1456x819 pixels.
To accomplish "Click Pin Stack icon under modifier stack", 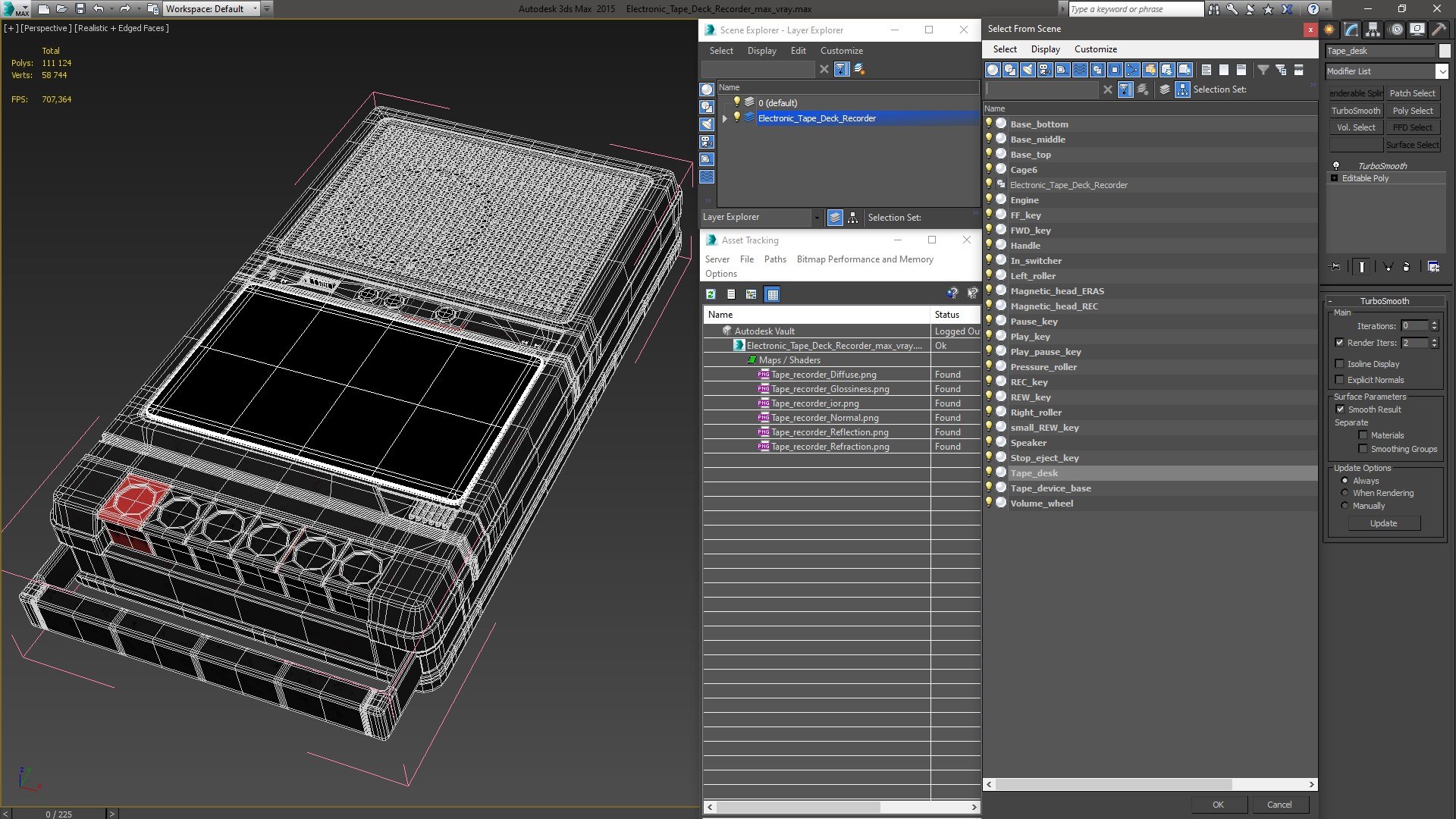I will [1335, 267].
